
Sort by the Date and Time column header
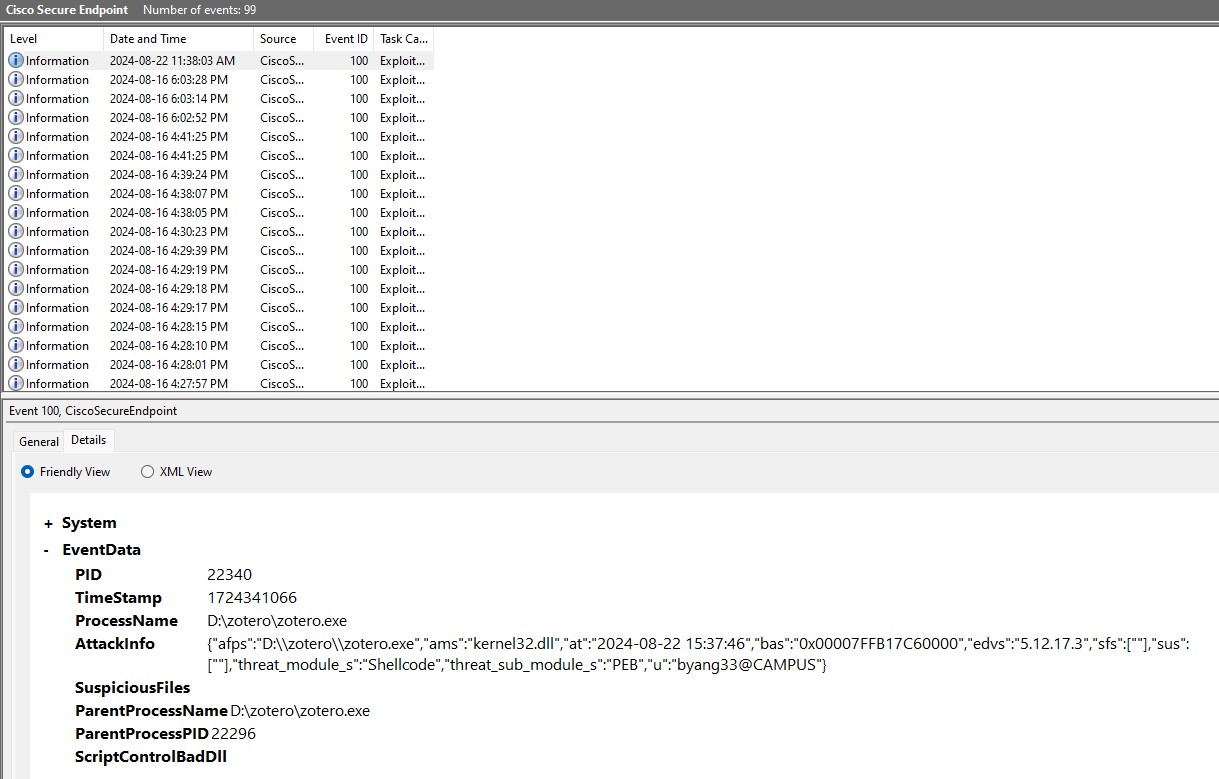[x=179, y=39]
